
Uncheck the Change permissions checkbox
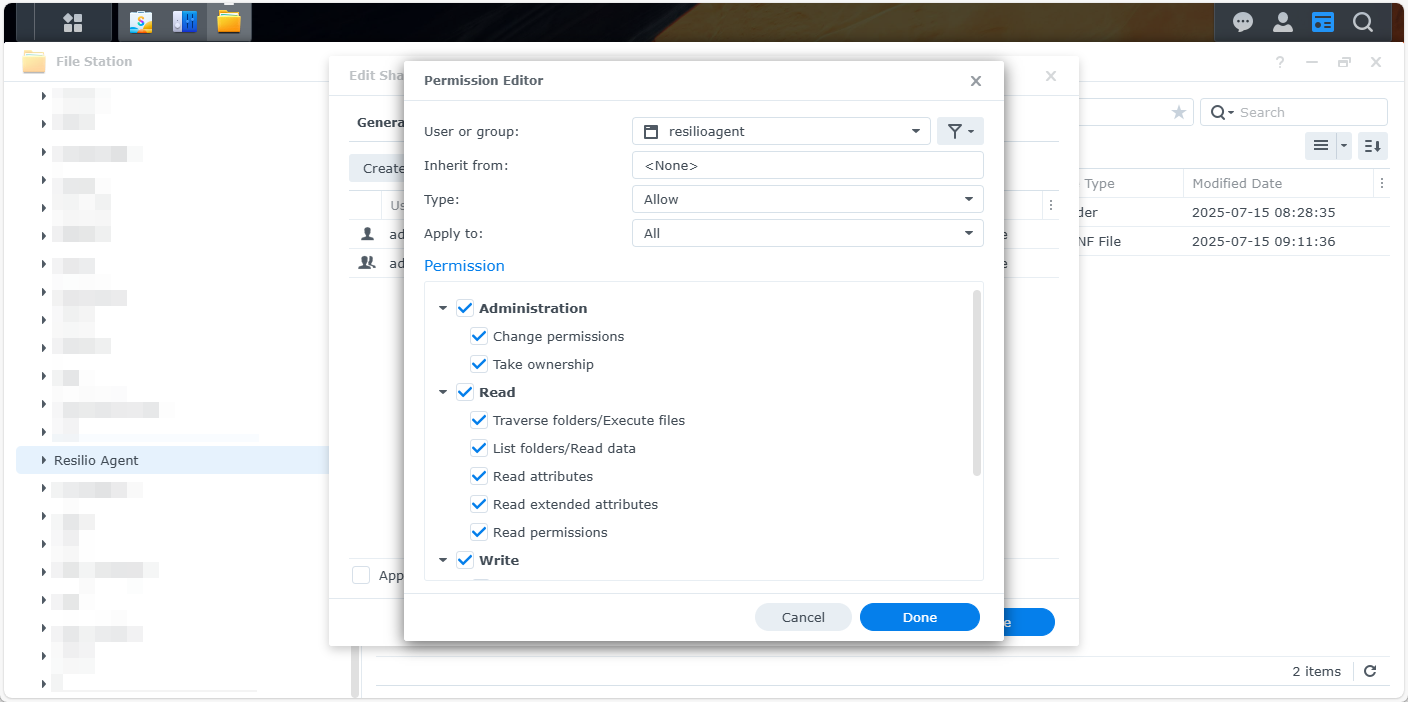[x=479, y=337]
